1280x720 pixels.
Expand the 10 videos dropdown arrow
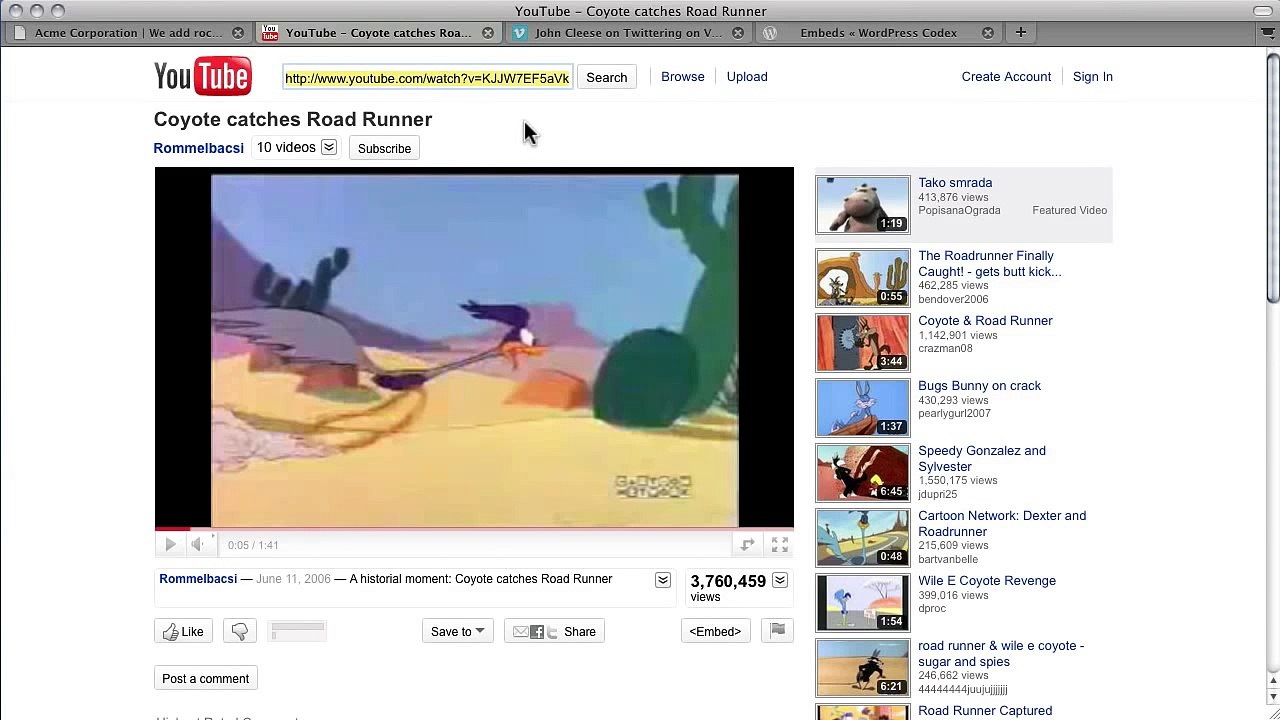point(328,148)
